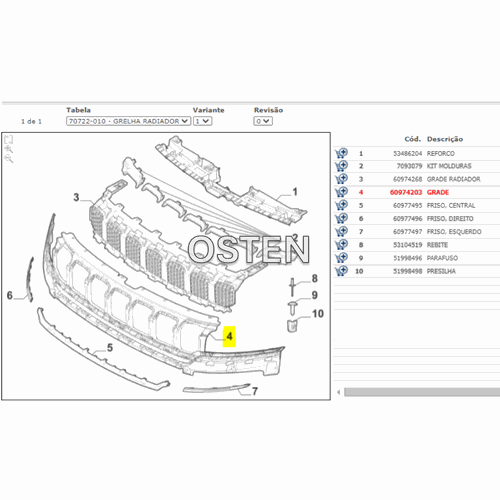Click callout number 8 in diagram
The height and width of the screenshot is (500, 500).
point(314,278)
